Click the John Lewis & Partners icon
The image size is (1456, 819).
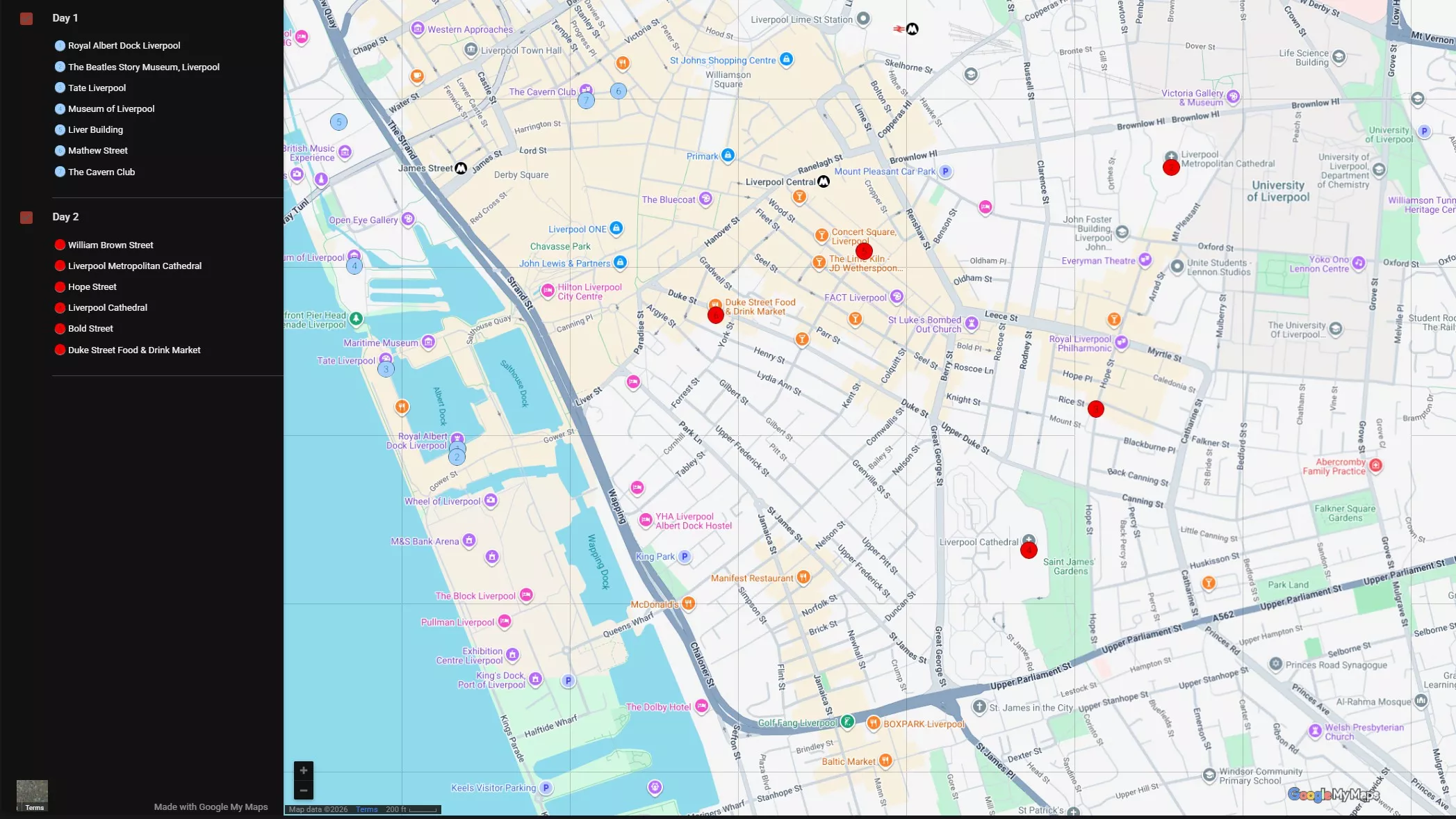tap(620, 262)
